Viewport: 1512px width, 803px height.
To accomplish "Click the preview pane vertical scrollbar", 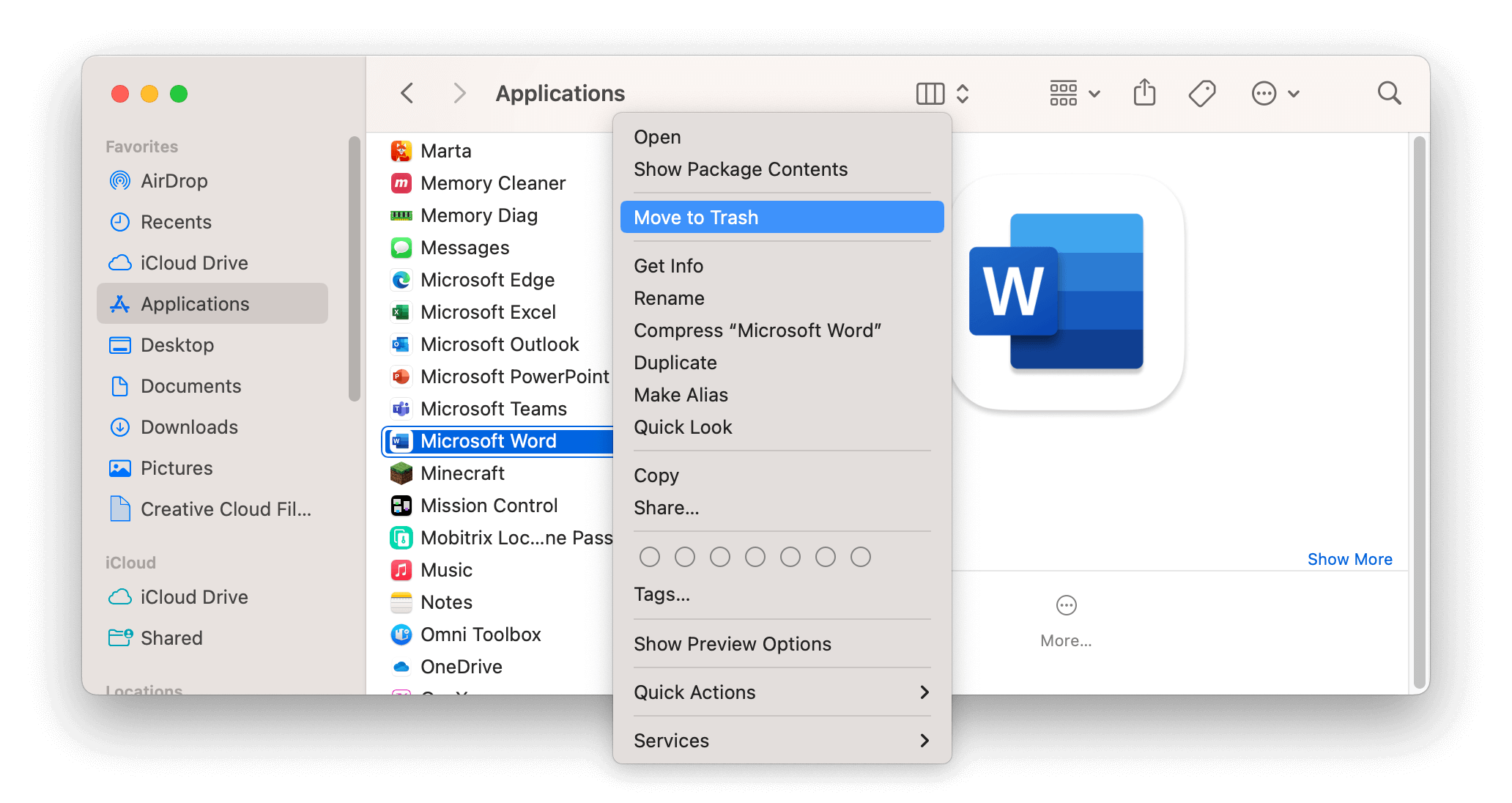I will tap(1419, 412).
